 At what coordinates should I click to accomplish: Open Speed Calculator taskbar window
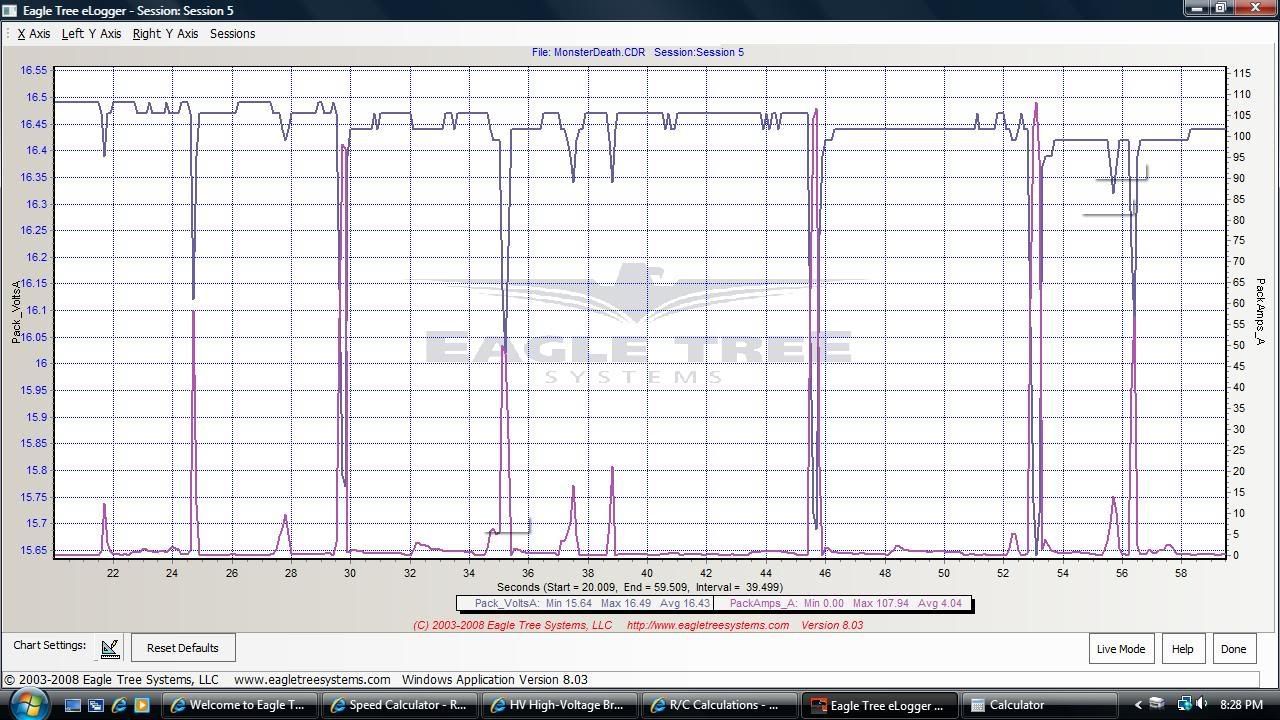click(399, 705)
